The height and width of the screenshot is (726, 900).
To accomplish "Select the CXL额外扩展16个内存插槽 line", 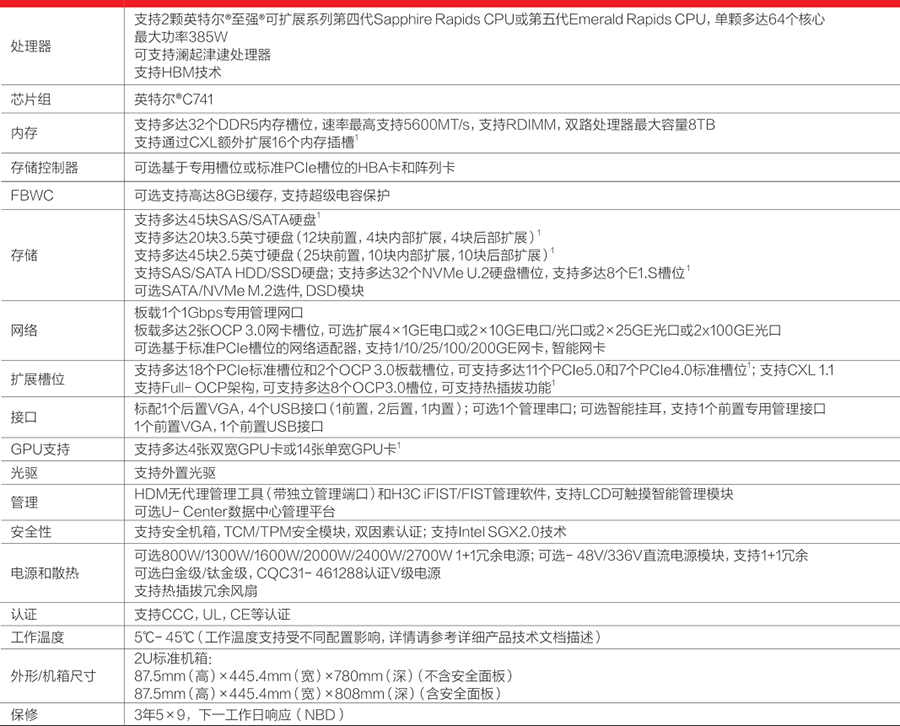I will tap(247, 142).
